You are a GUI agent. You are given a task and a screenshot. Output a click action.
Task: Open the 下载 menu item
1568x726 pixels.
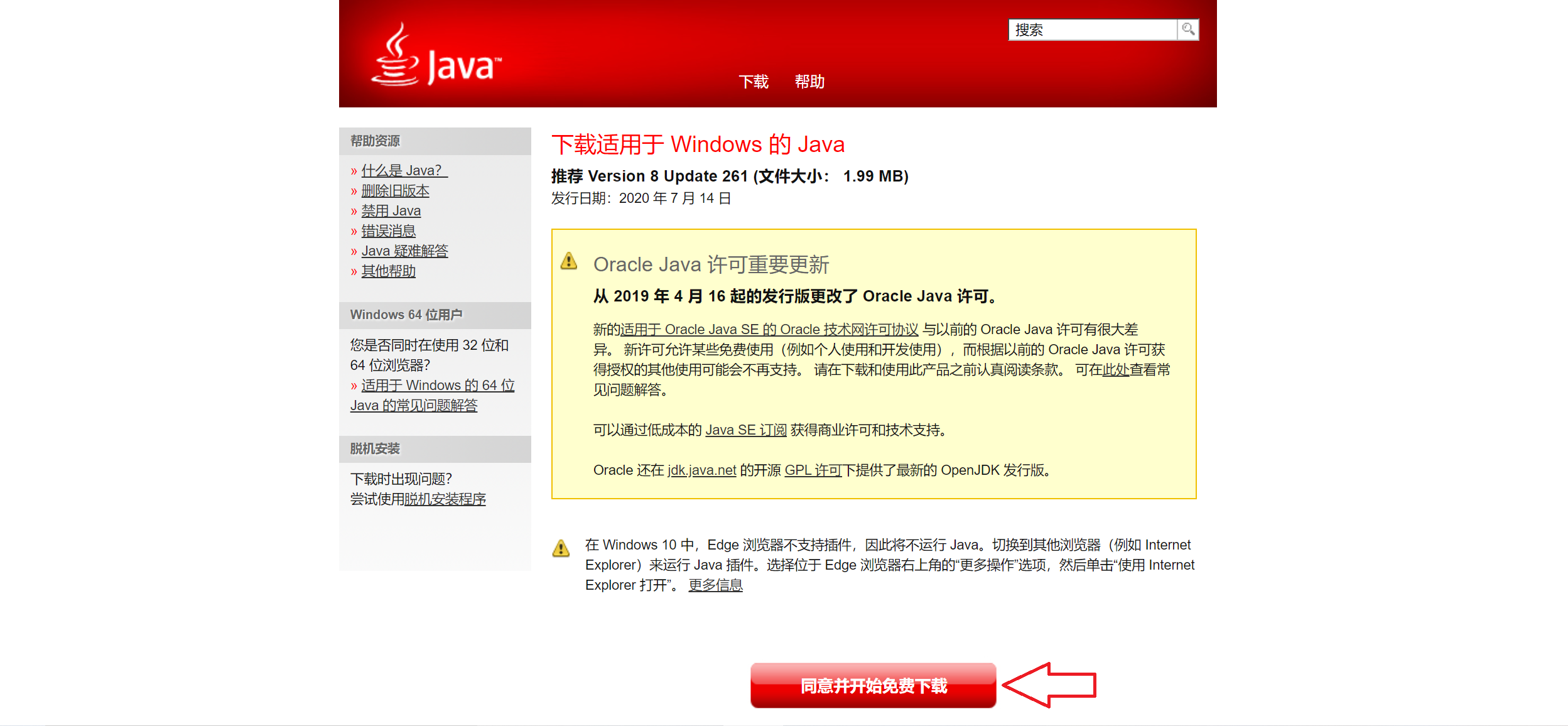tap(754, 82)
